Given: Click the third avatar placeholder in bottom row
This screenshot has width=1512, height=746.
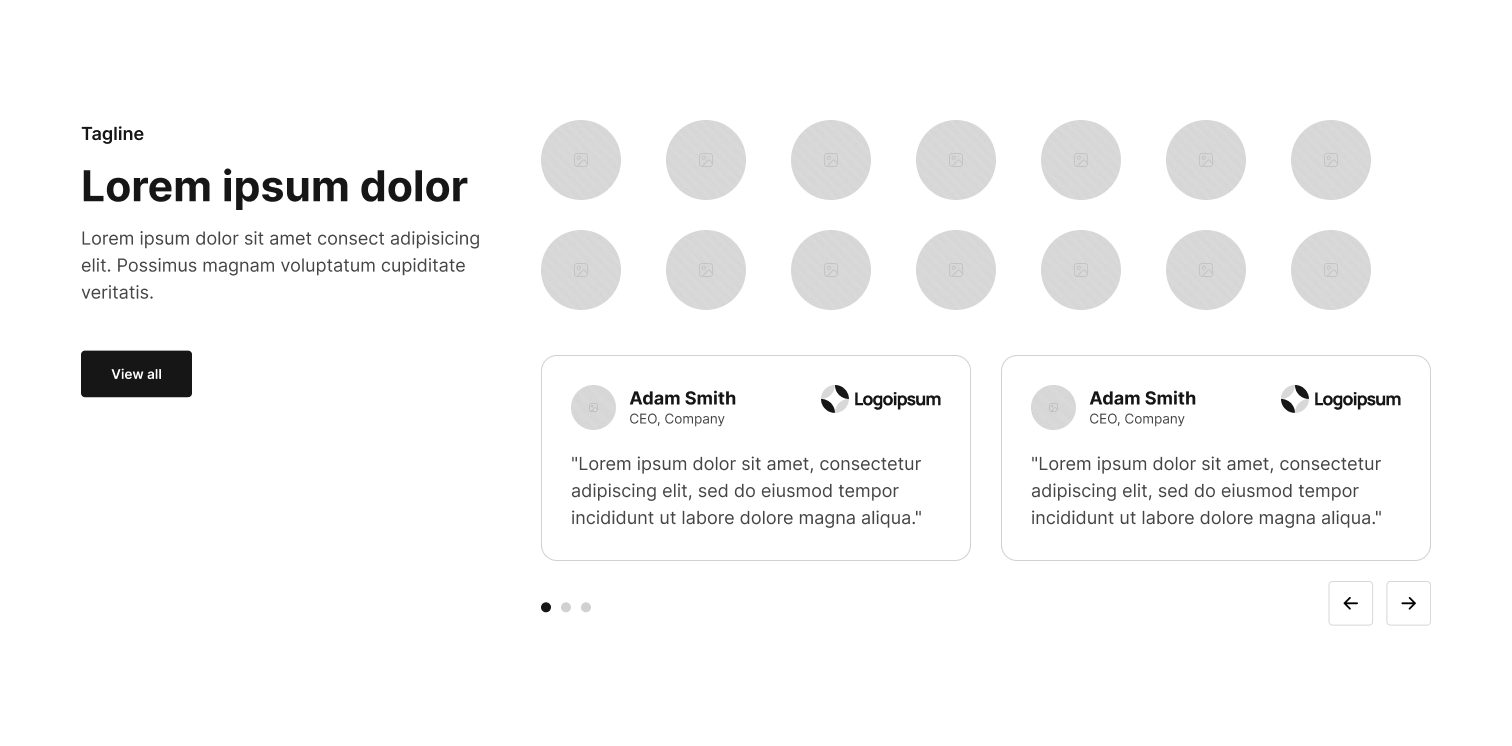Looking at the screenshot, I should pos(831,270).
